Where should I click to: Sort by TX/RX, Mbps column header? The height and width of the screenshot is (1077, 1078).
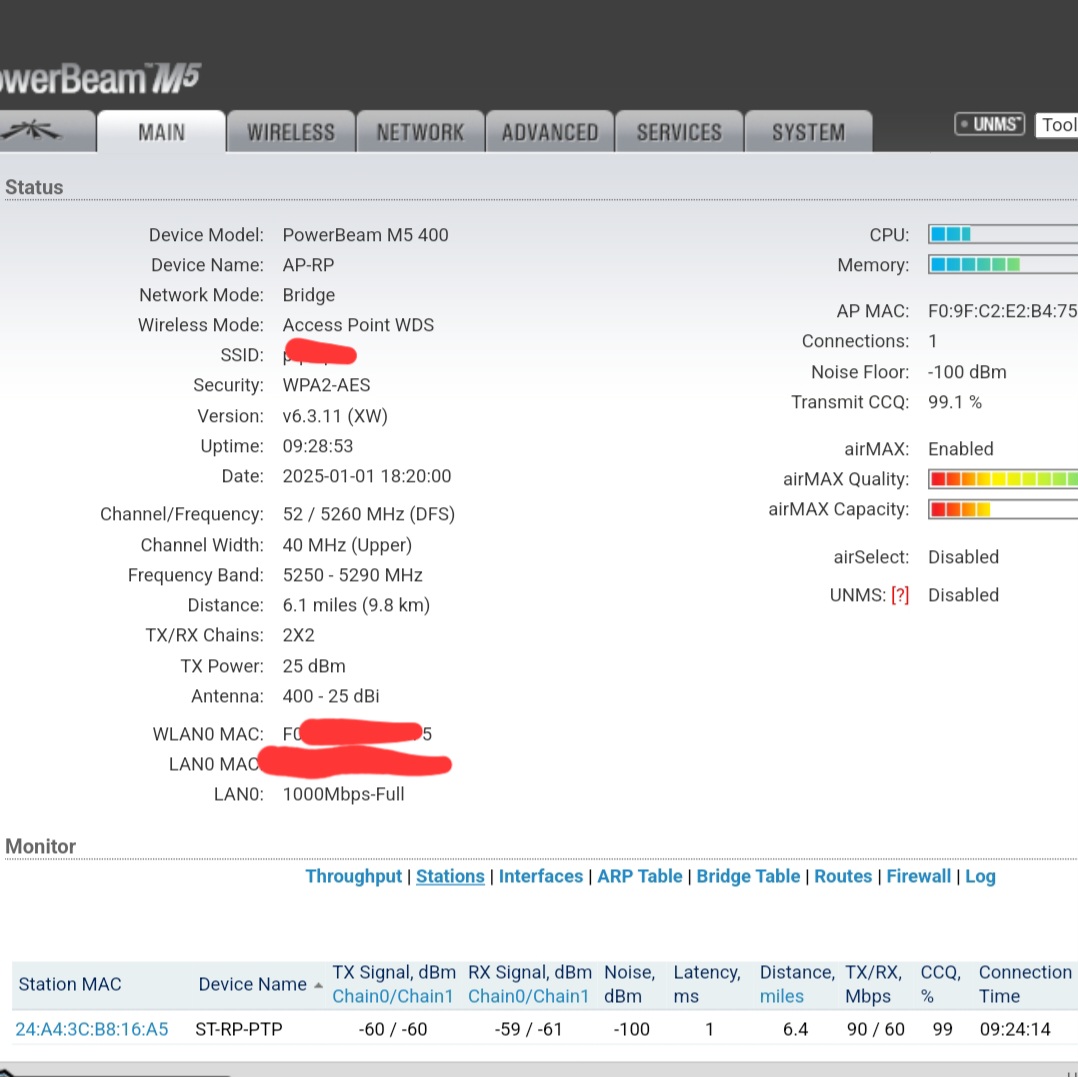[x=873, y=984]
